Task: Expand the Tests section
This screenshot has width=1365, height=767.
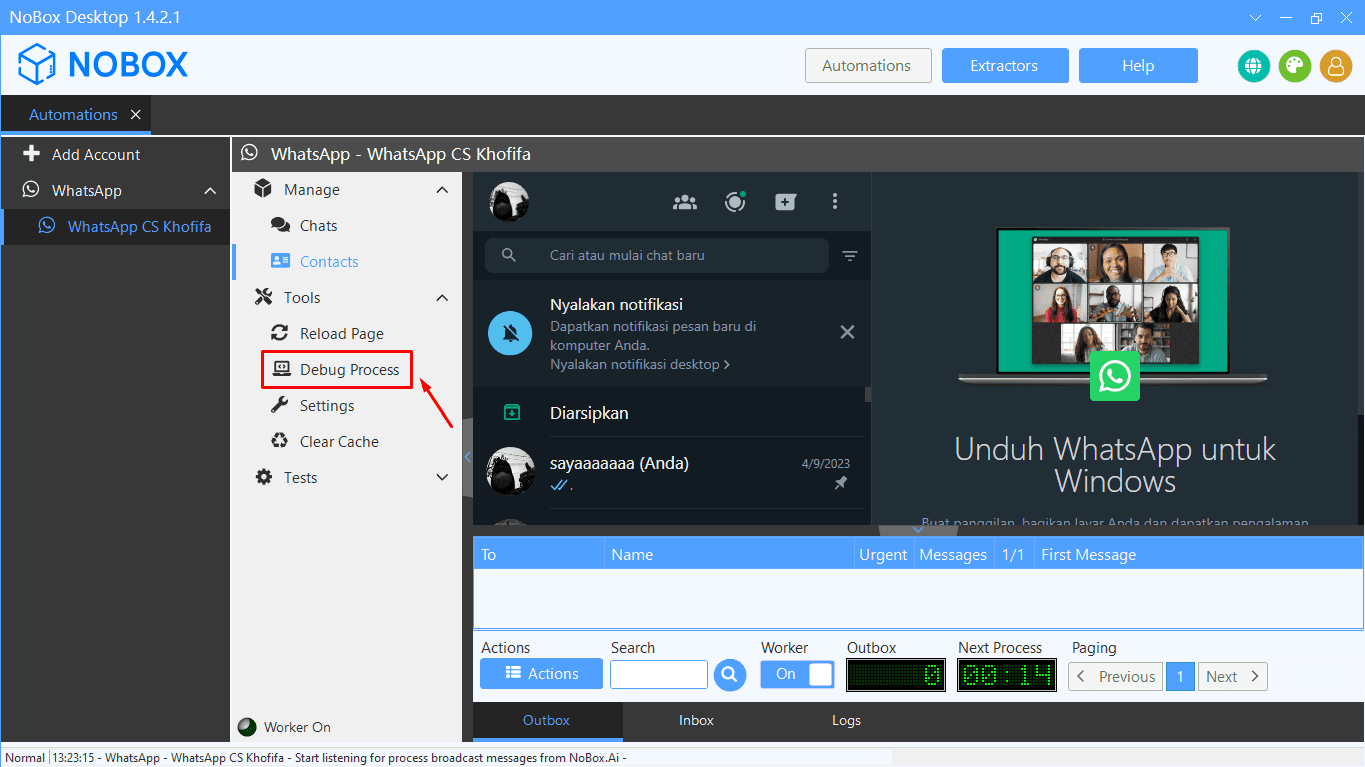Action: (442, 477)
